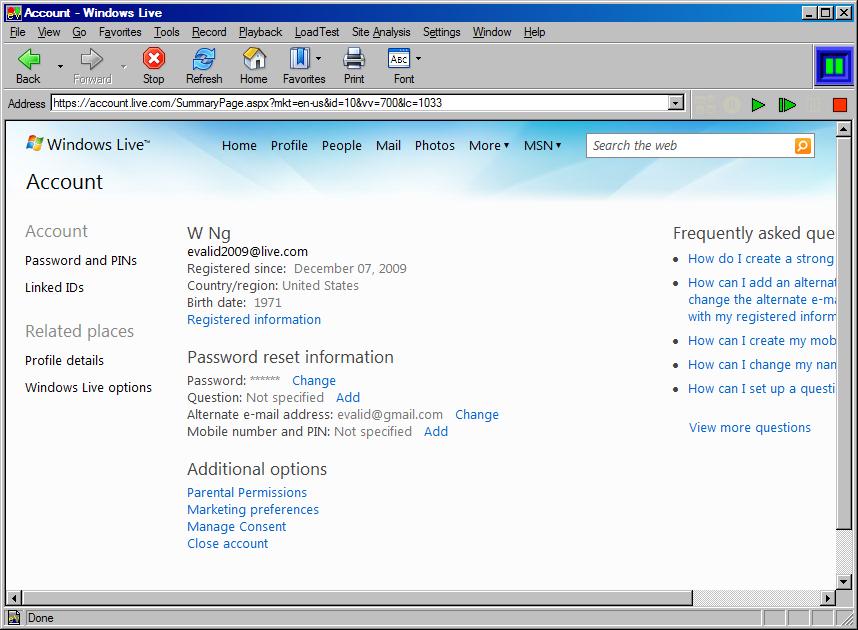Viewport: 858px width, 630px height.
Task: Click Change next to alternate e-mail
Action: (477, 415)
